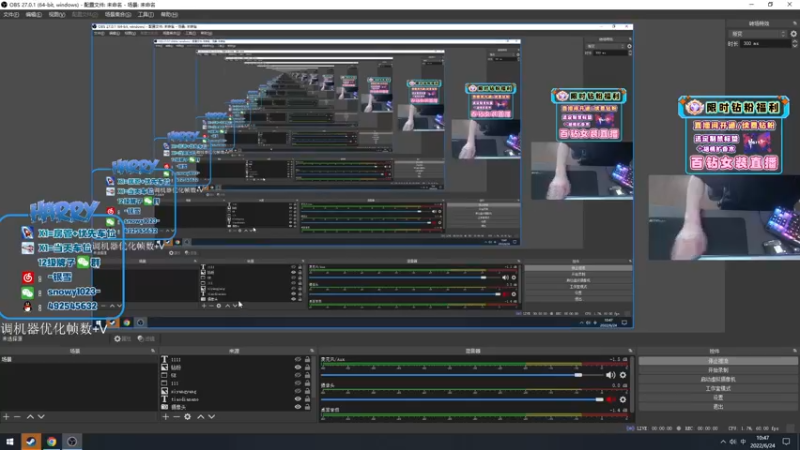This screenshot has width=800, height=450.
Task: Toggle the lock of the 摄像头 source
Action: point(307,407)
